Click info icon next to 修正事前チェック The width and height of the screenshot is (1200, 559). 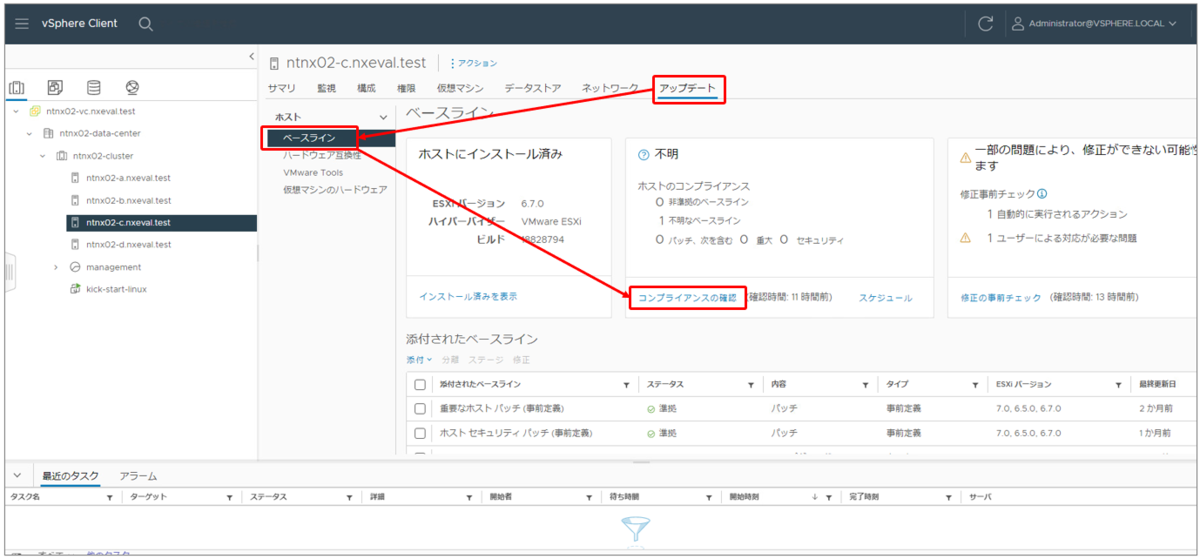1042,194
